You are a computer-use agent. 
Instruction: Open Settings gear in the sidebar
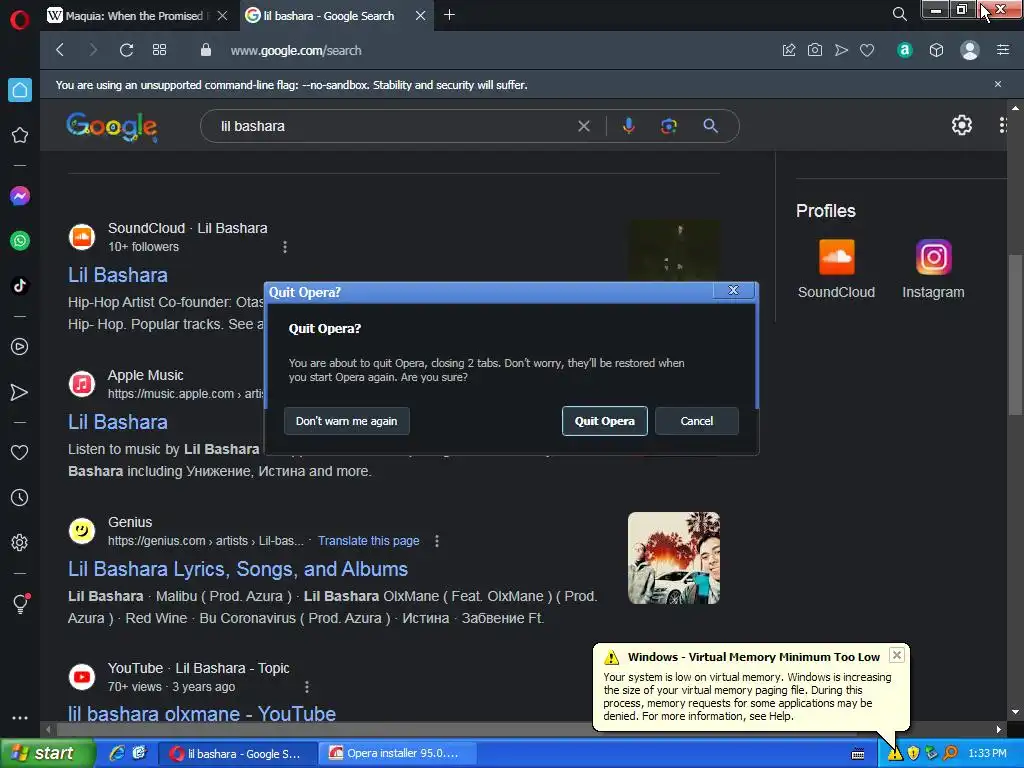pyautogui.click(x=20, y=543)
